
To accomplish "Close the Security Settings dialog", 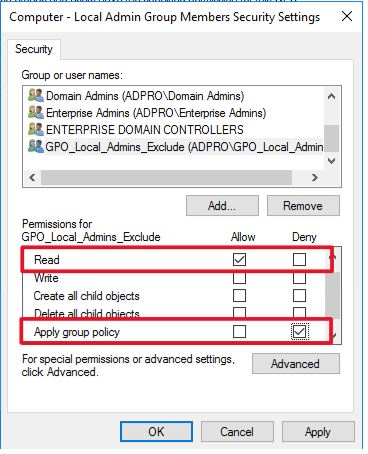I will point(347,16).
